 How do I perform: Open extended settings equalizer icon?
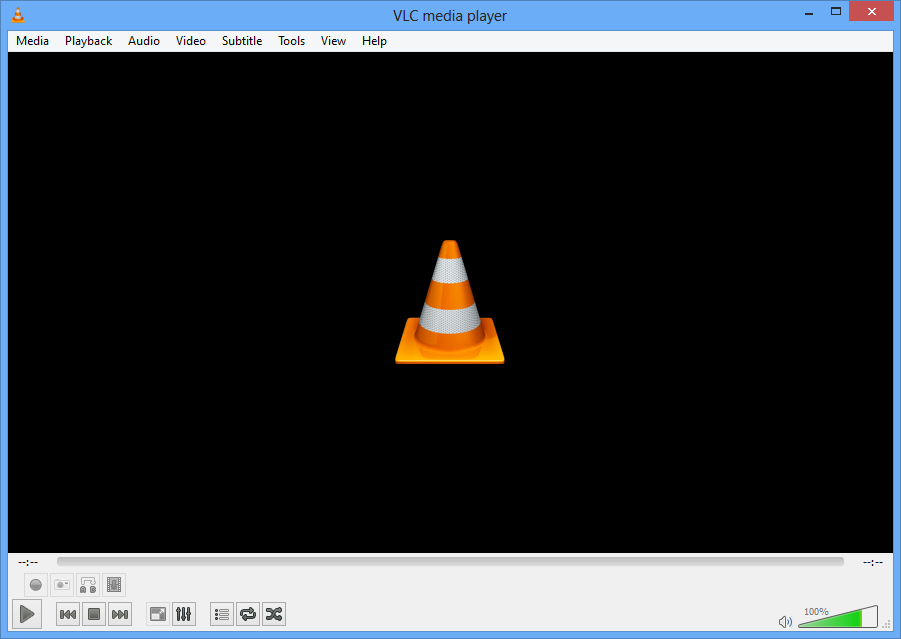pos(183,614)
